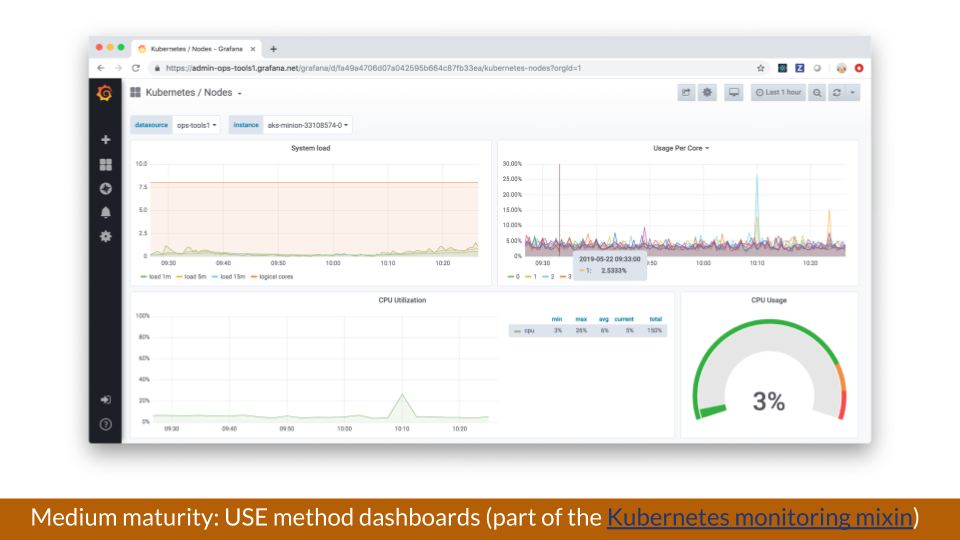Viewport: 960px width, 540px height.
Task: Click the 10:10 peak in CPU Utilization graph
Action: [x=402, y=394]
